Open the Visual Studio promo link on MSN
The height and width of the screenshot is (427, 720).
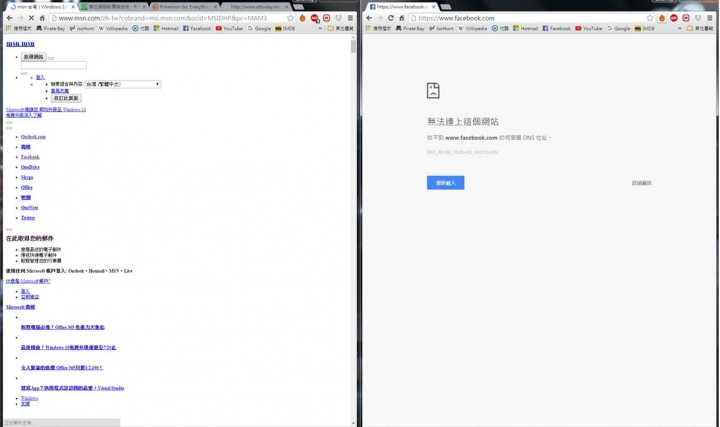point(72,388)
